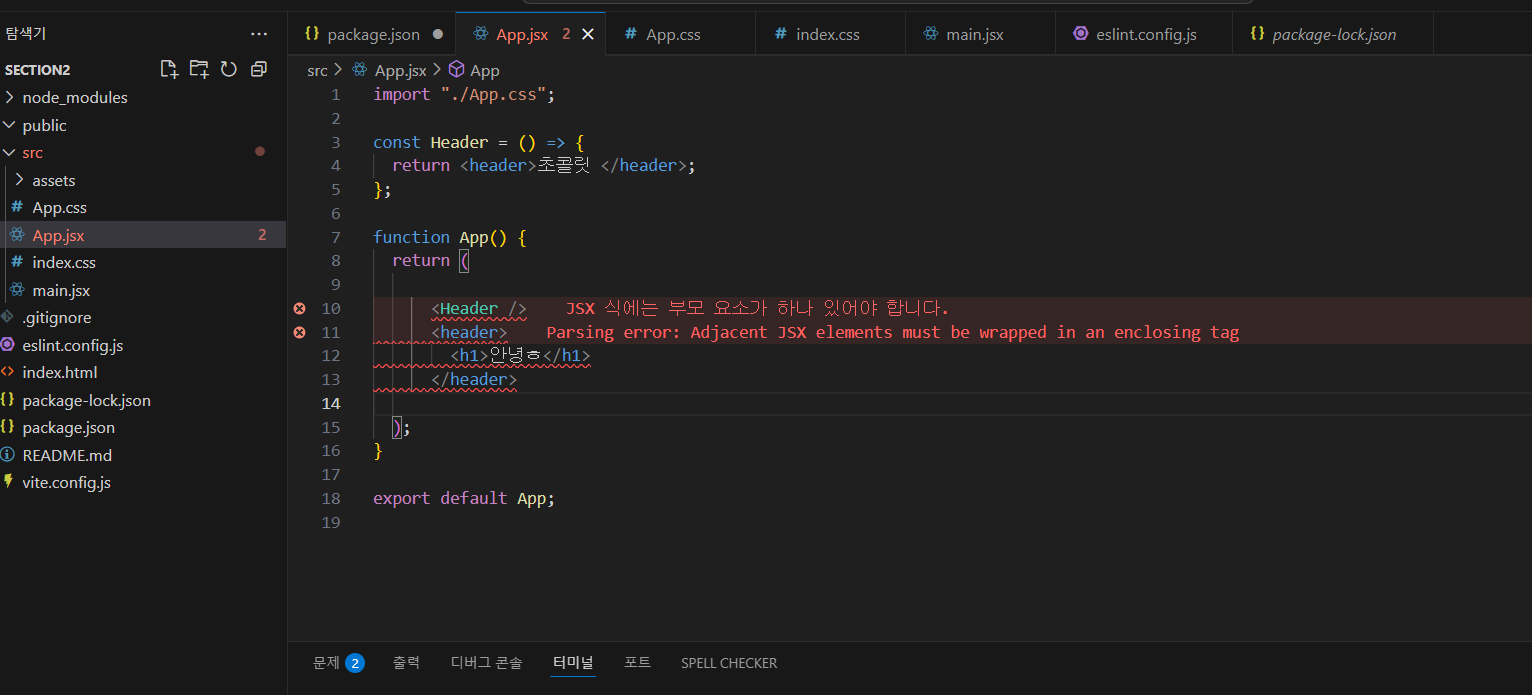The image size is (1532, 695).
Task: Click the symbol icon before App breadcrumb
Action: 456,70
